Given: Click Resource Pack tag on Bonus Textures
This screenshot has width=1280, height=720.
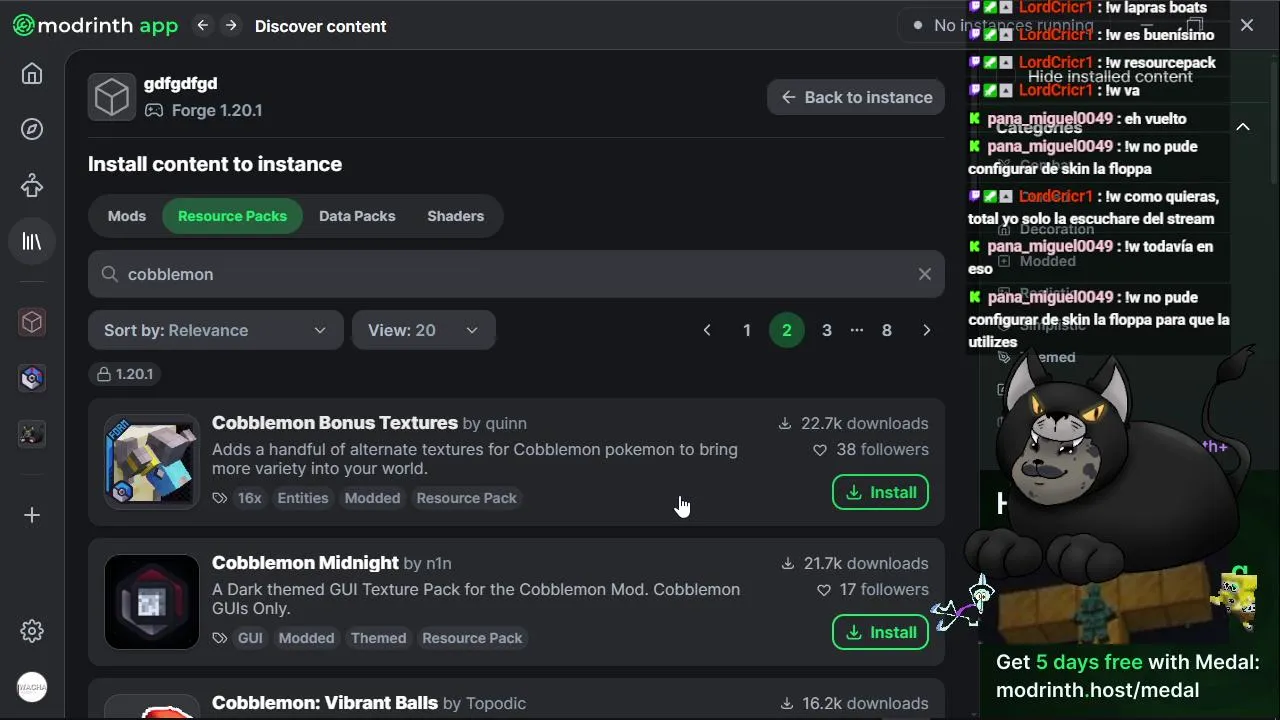Looking at the screenshot, I should pos(467,498).
